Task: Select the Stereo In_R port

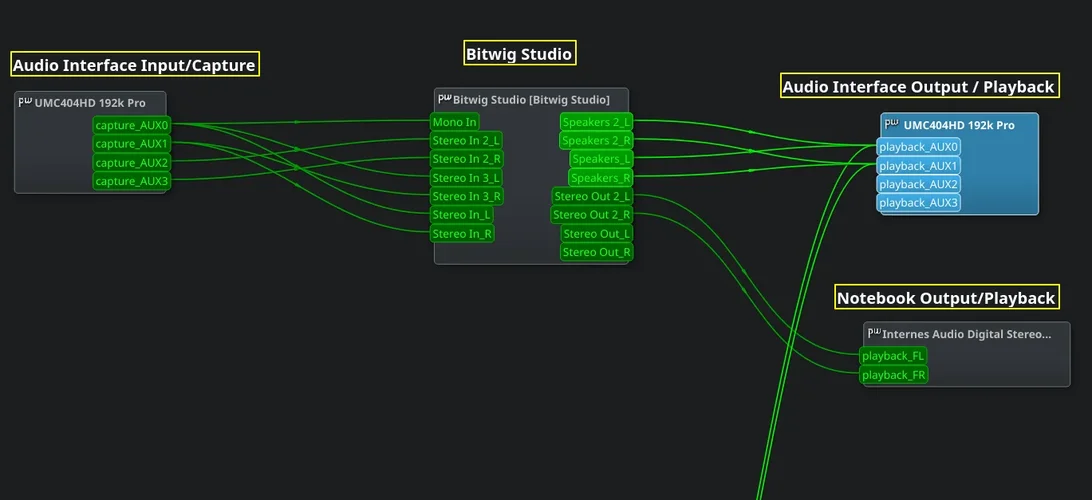Action: click(x=462, y=233)
